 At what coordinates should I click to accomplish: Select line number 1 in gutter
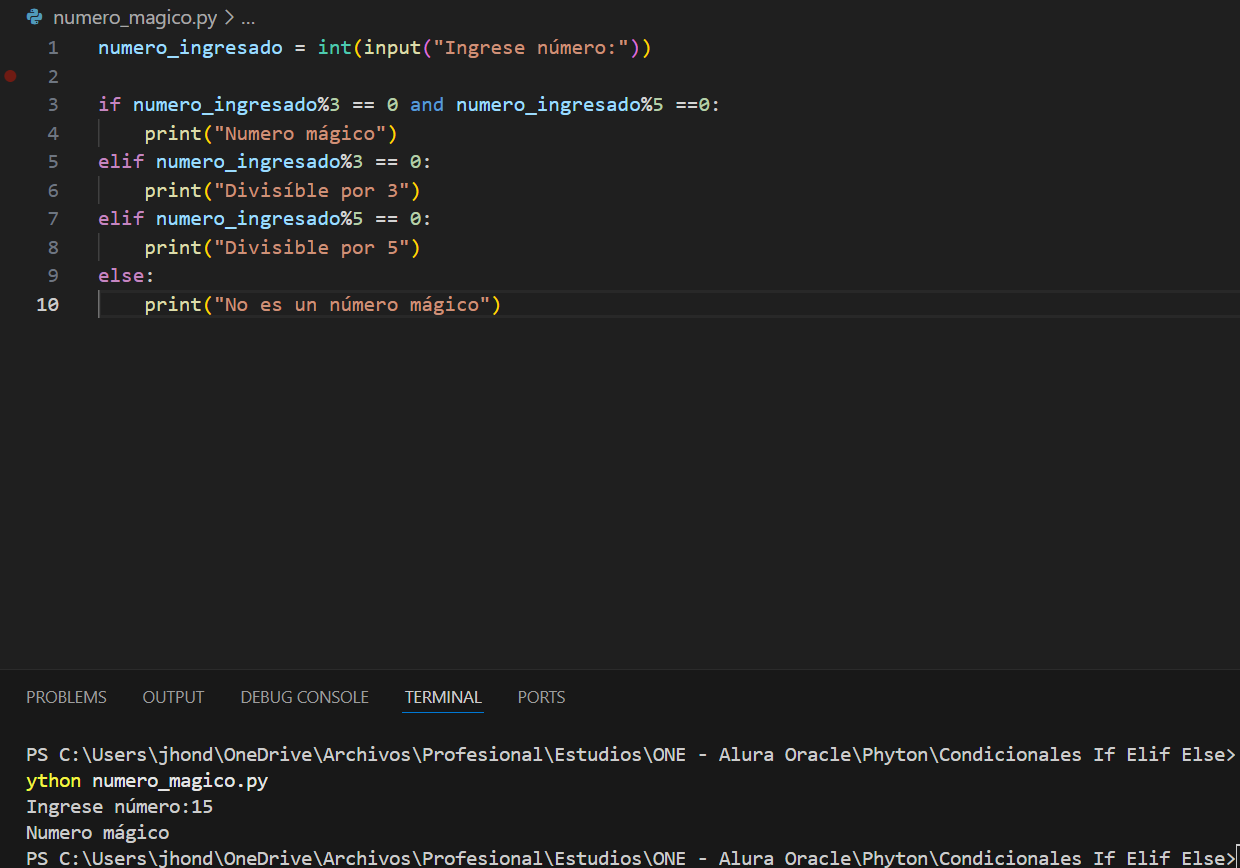[x=52, y=48]
